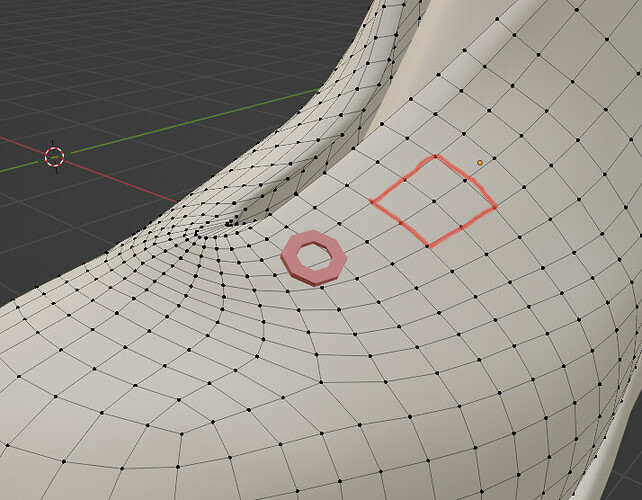The height and width of the screenshot is (500, 642).
Task: Select the vertex at the red square's top corner
Action: click(436, 156)
